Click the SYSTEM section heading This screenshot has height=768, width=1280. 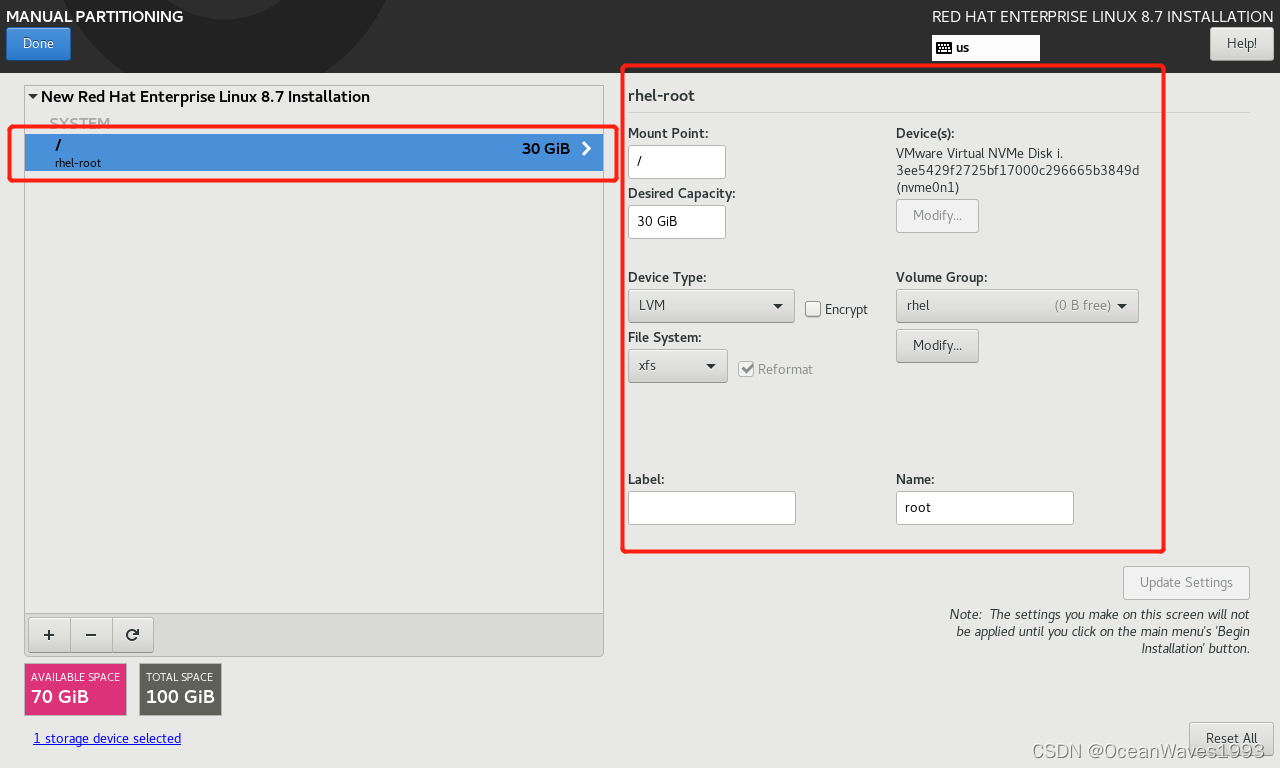click(80, 123)
